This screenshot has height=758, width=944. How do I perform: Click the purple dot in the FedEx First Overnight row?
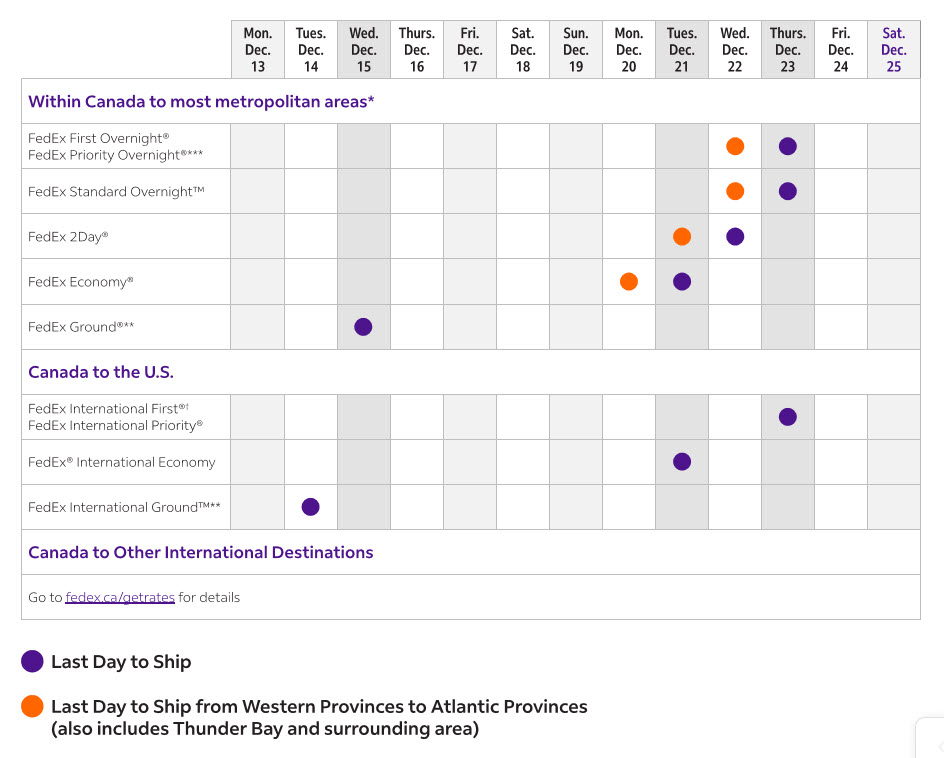pyautogui.click(x=787, y=146)
